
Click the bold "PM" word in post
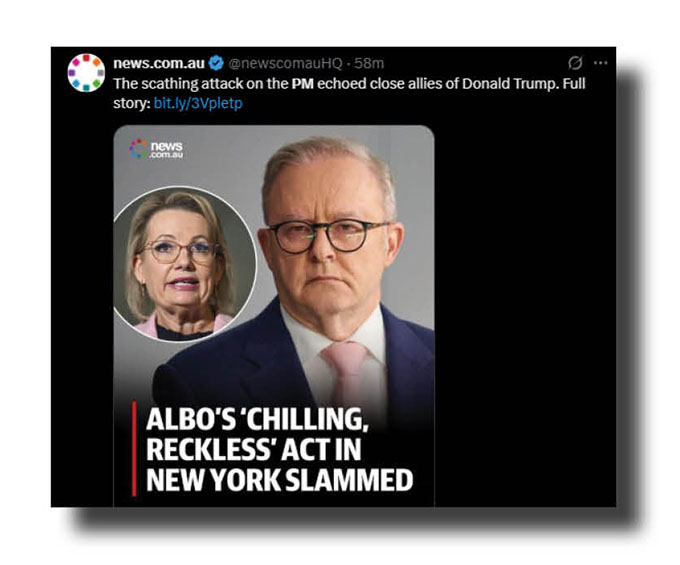302,84
